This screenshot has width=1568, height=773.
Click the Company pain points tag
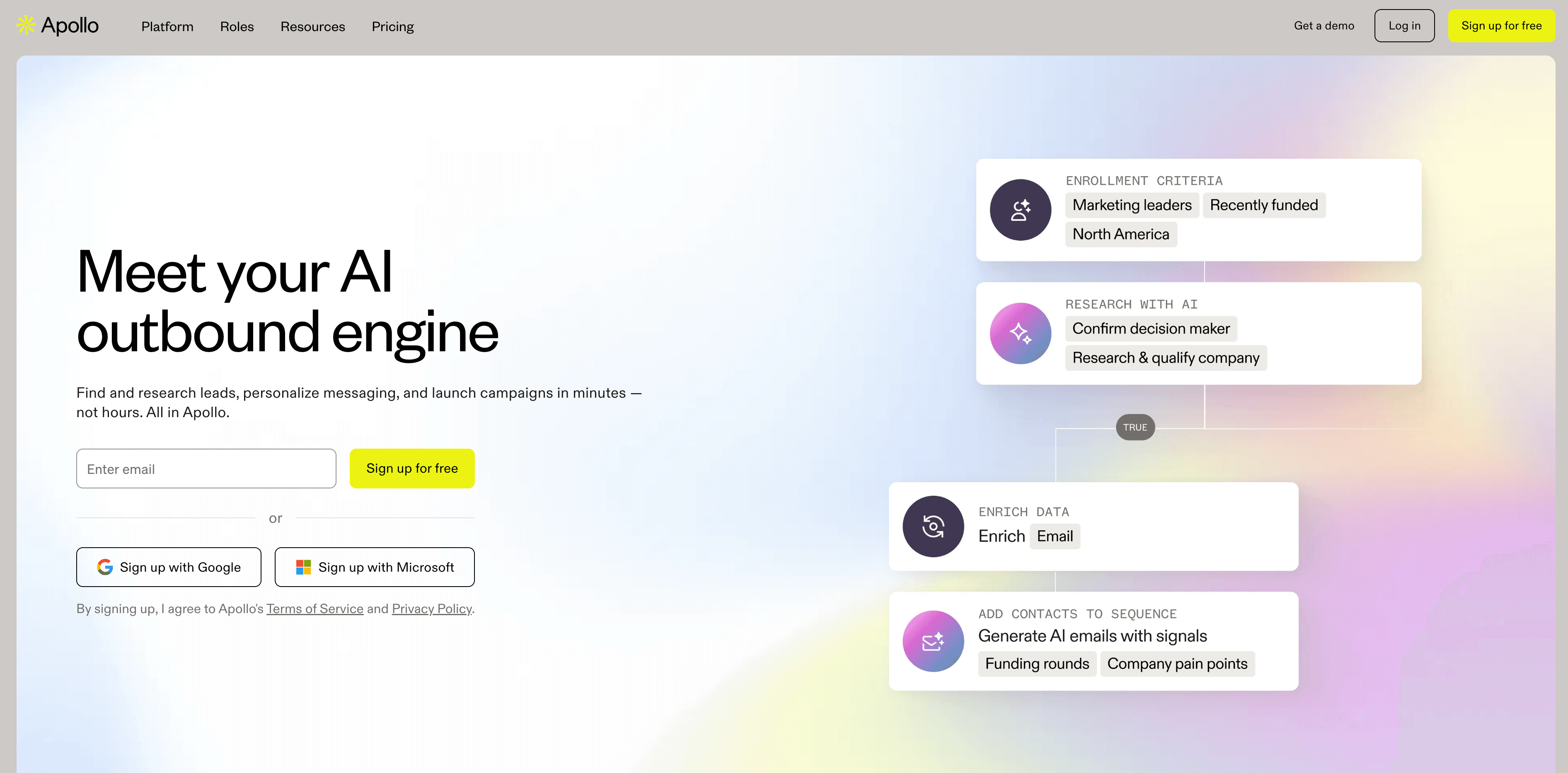[1177, 664]
